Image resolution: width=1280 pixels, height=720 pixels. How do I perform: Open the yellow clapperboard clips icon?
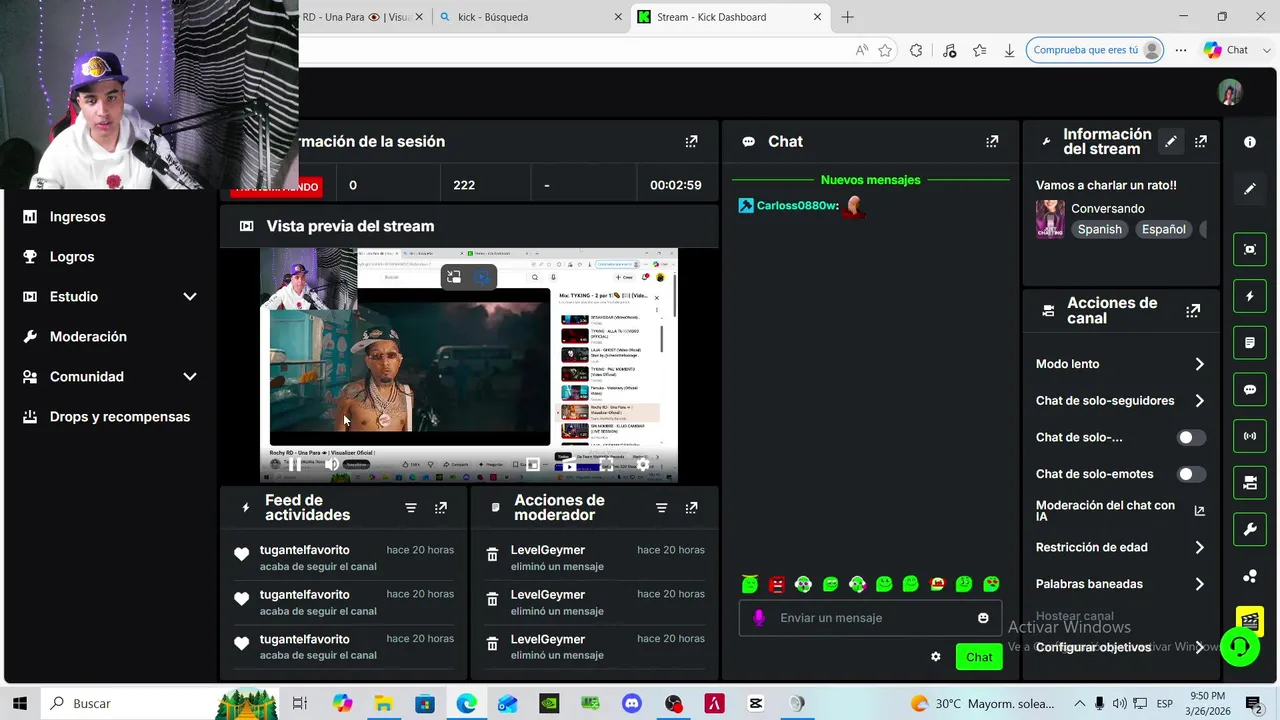click(1250, 619)
